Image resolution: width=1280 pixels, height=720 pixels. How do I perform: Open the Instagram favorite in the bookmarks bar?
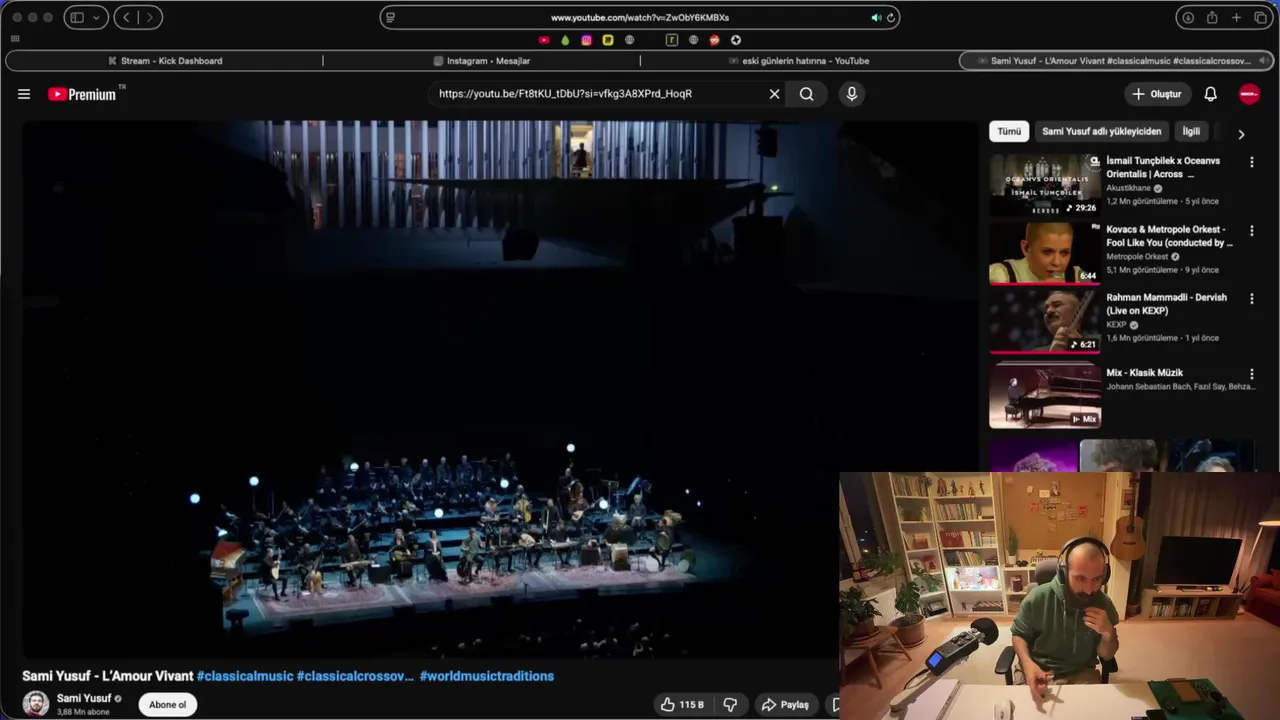586,40
